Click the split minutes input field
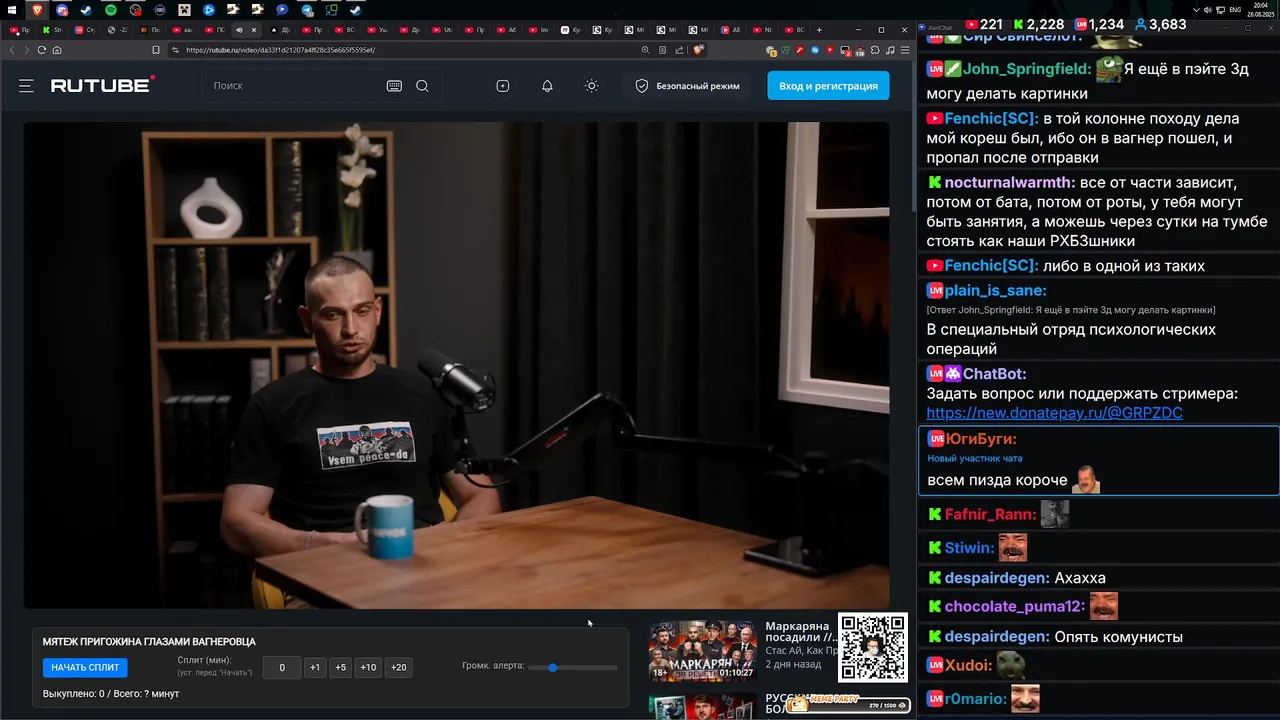 coord(282,667)
